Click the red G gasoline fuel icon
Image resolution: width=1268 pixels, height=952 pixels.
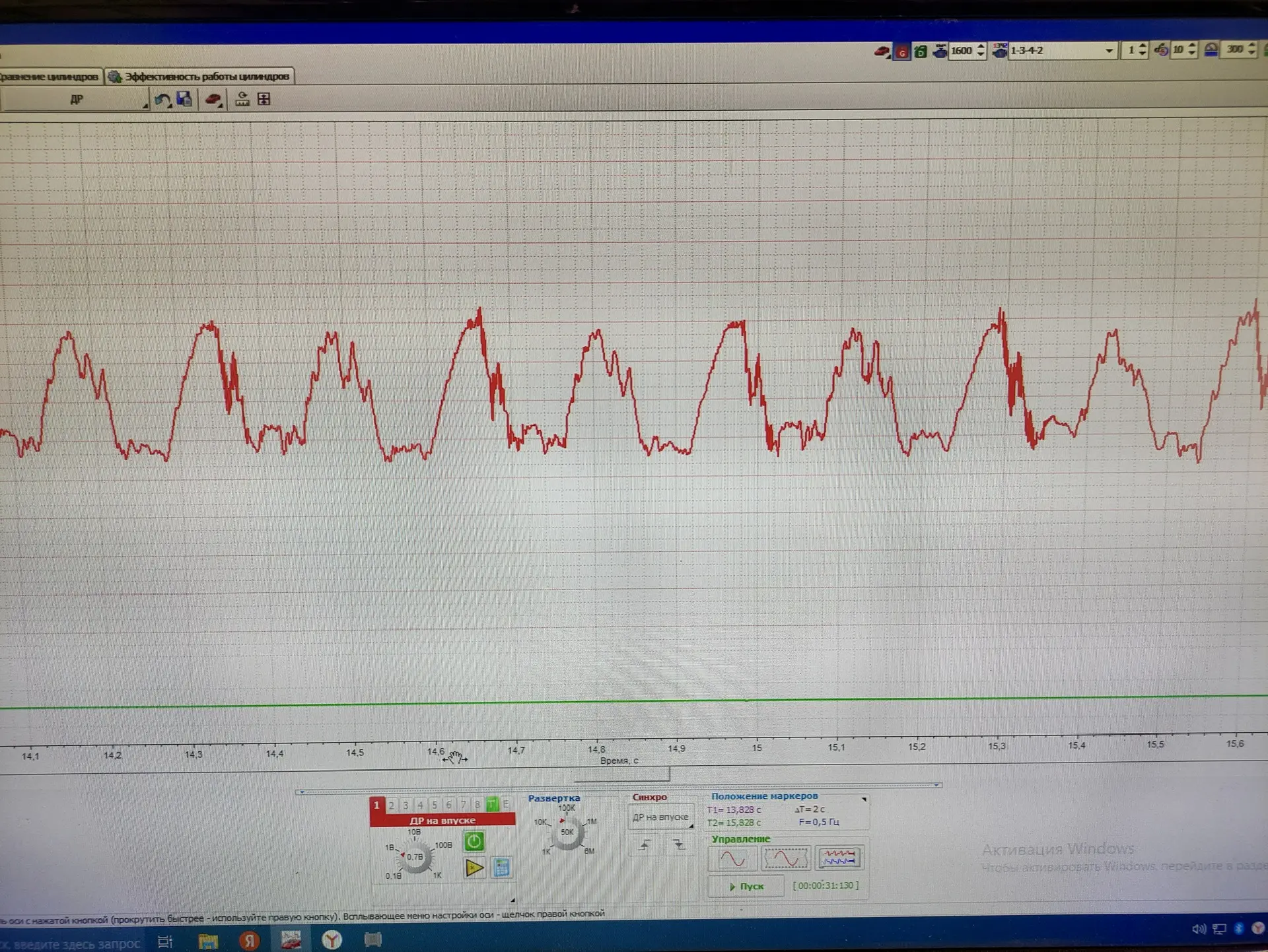901,51
